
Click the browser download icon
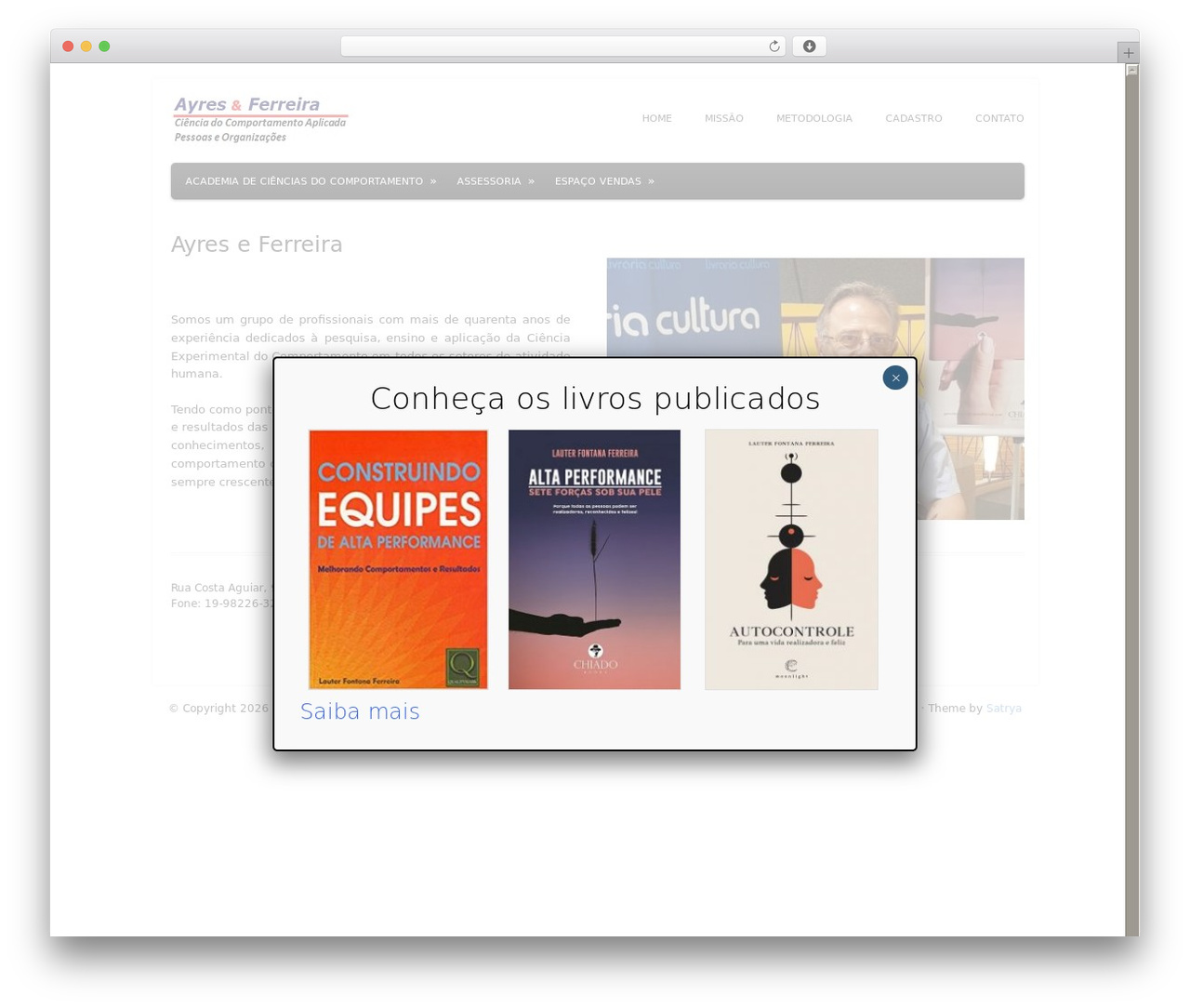click(809, 46)
